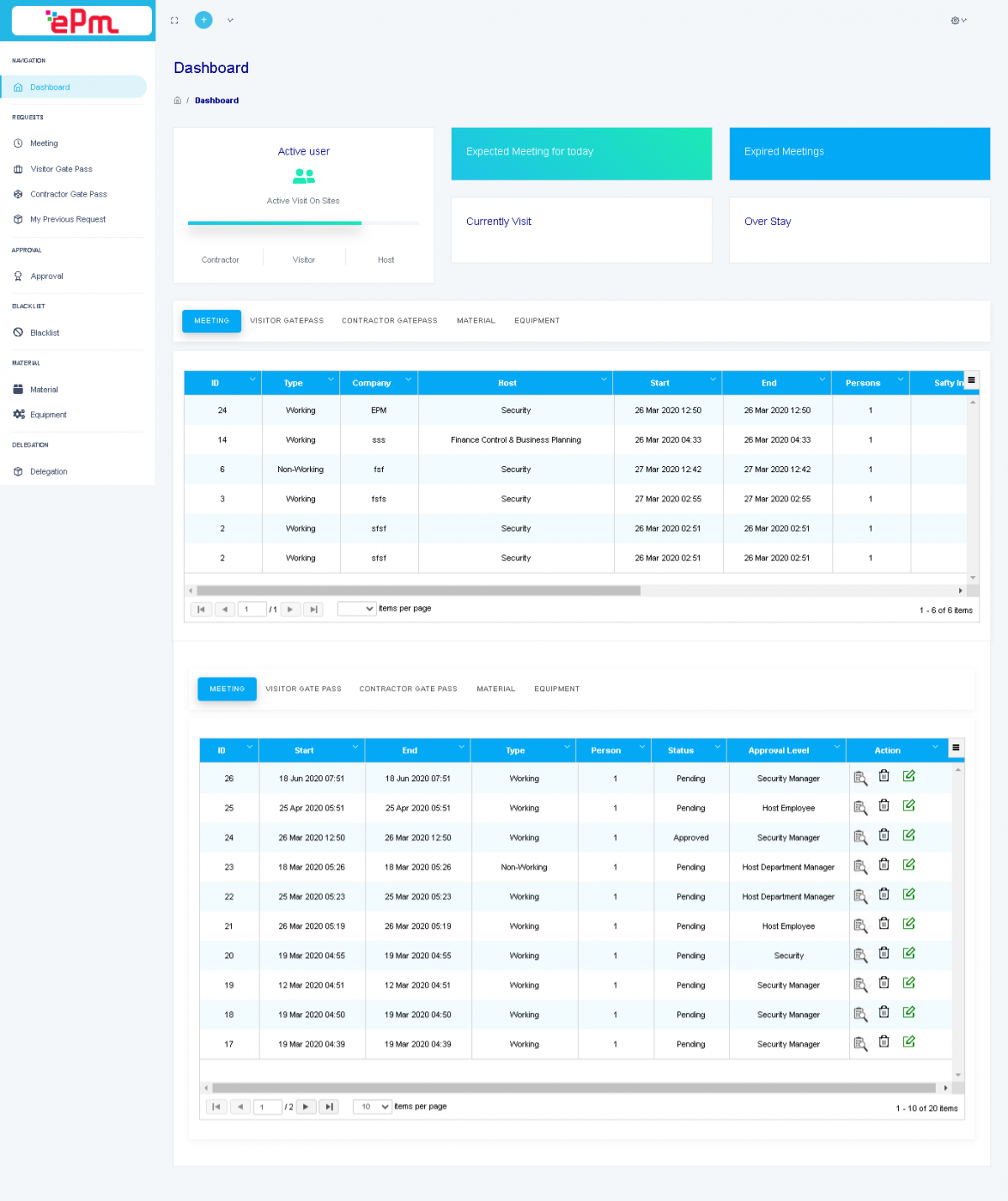Expand the Status column header dropdown
The height and width of the screenshot is (1201, 1008).
717,747
